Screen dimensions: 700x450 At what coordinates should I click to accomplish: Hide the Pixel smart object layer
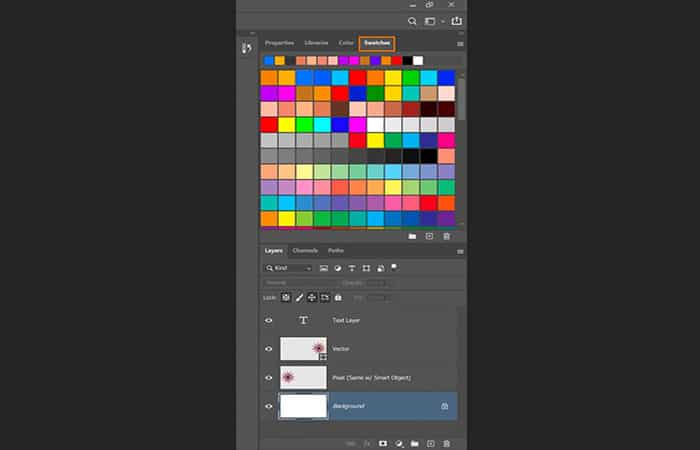click(x=269, y=378)
